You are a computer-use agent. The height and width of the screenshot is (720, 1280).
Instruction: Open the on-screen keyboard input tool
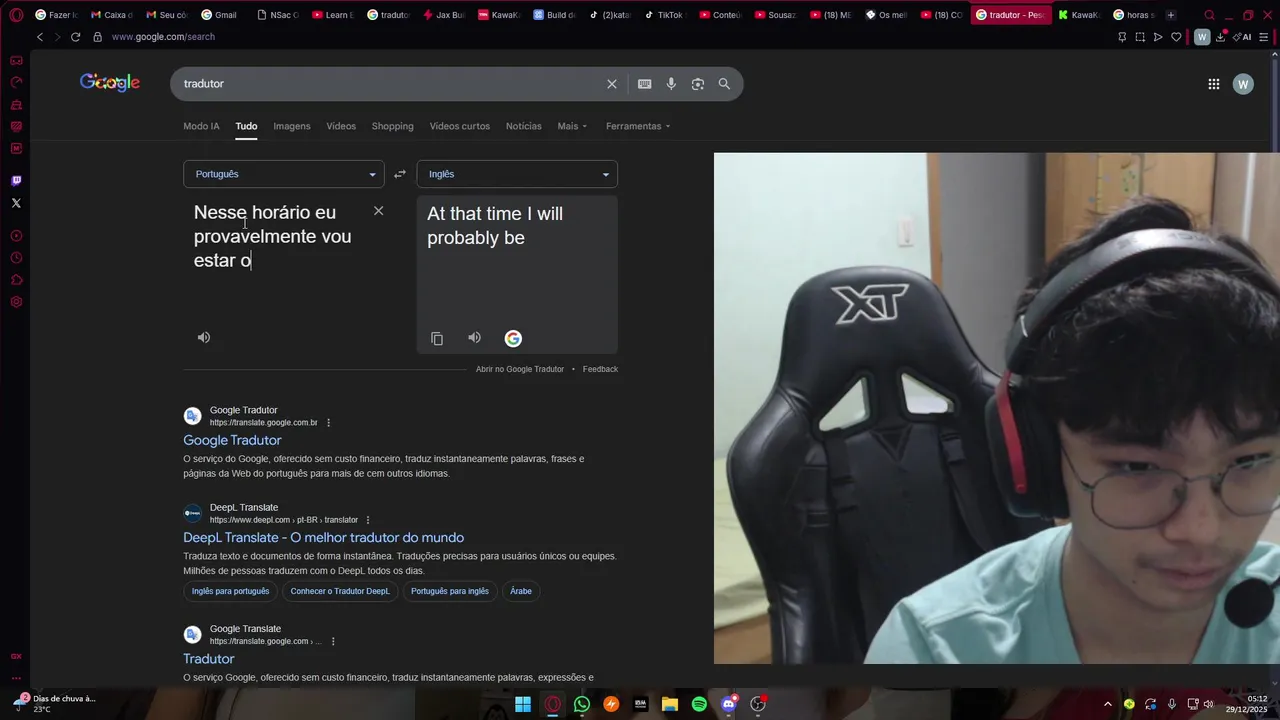click(645, 84)
